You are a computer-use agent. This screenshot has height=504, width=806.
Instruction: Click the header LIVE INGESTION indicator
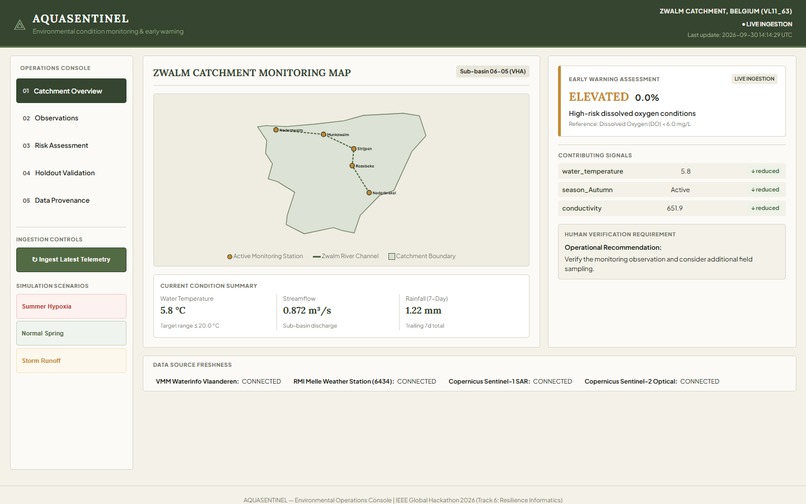click(x=767, y=24)
